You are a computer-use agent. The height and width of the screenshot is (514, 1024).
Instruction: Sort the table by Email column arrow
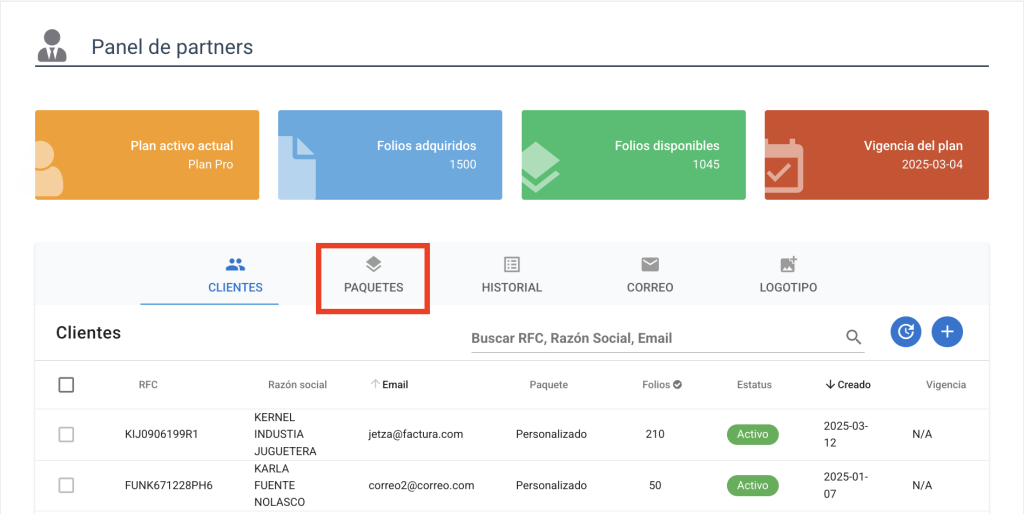[x=375, y=385]
